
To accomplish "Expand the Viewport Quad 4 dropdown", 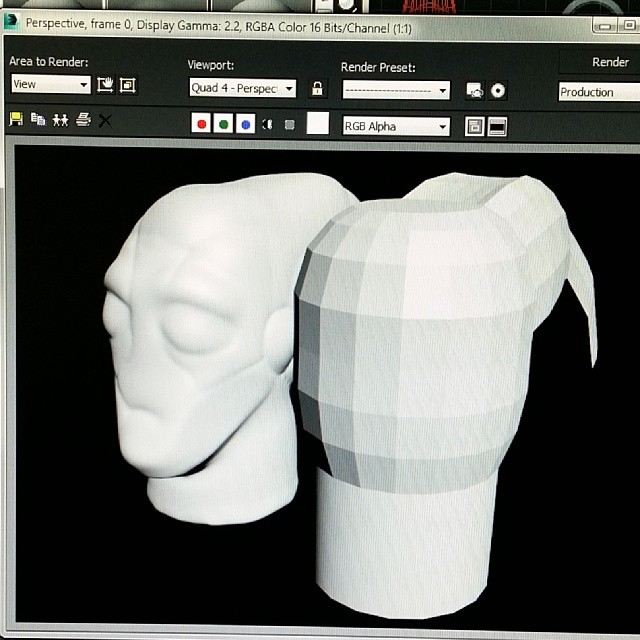I will 243,89.
